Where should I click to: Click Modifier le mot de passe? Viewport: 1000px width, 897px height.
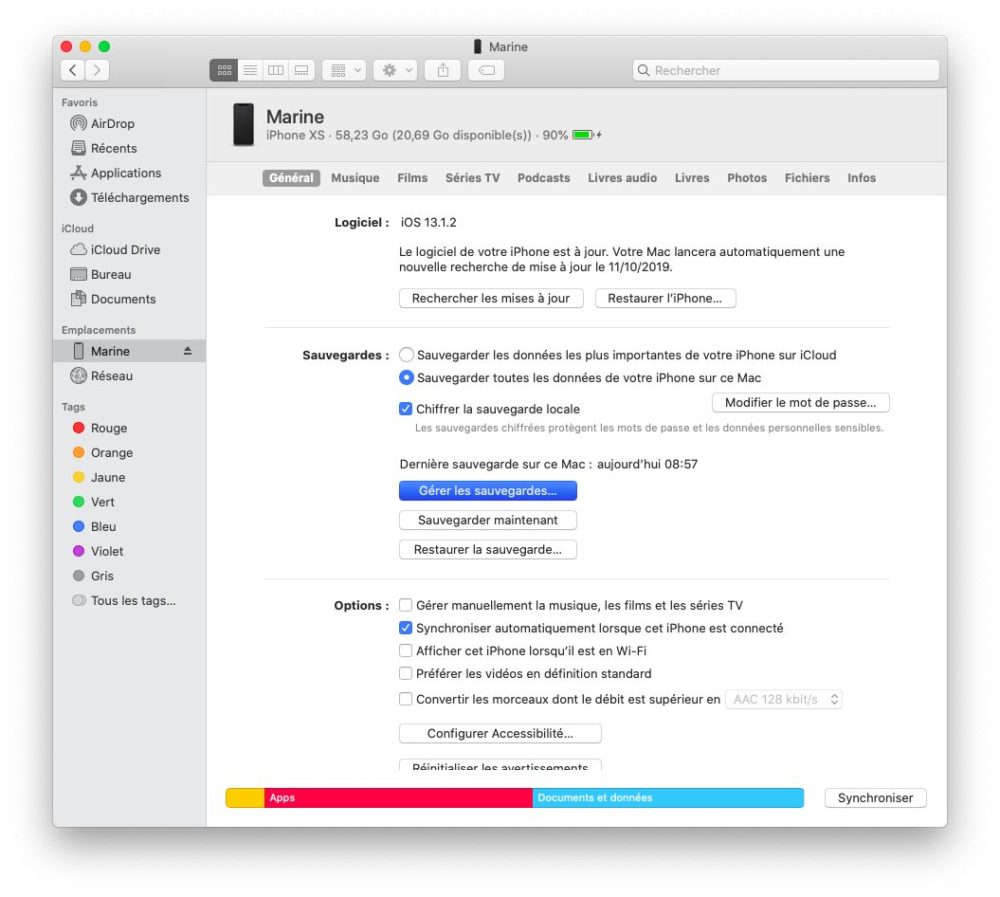coord(800,403)
